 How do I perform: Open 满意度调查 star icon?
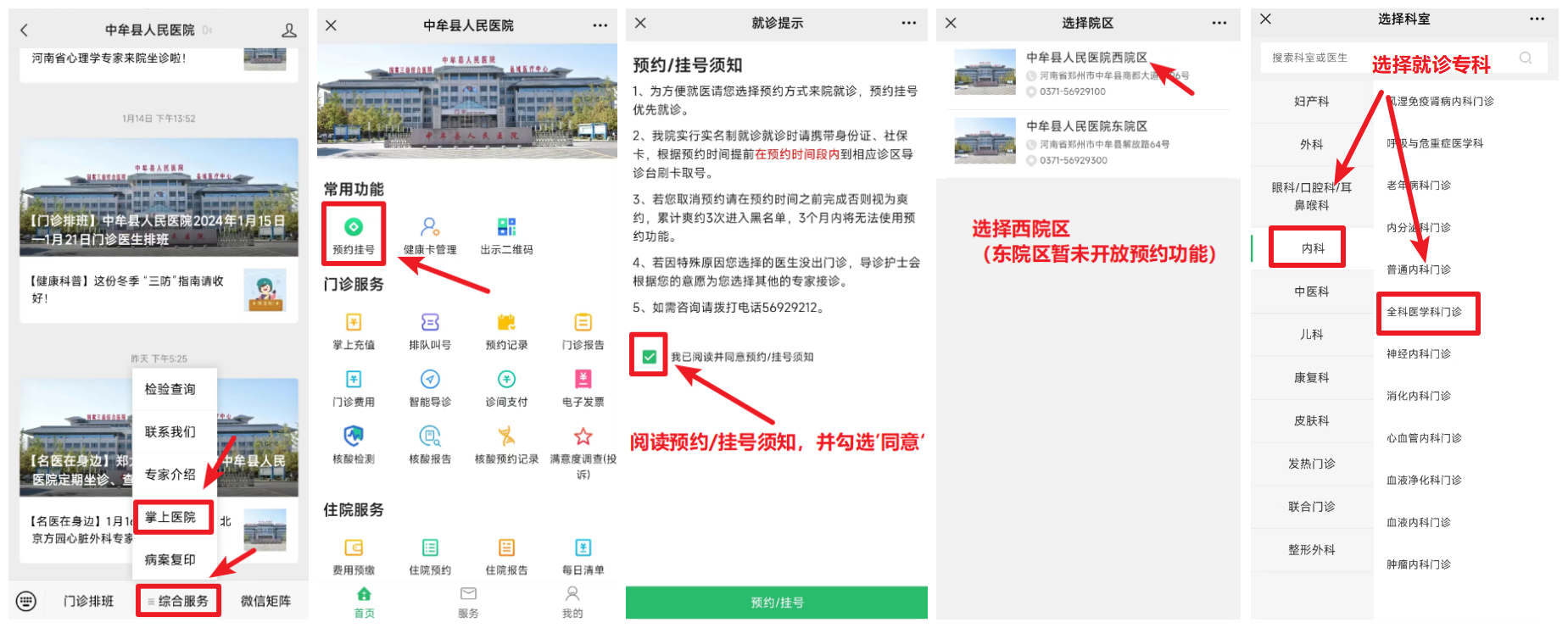pos(583,436)
